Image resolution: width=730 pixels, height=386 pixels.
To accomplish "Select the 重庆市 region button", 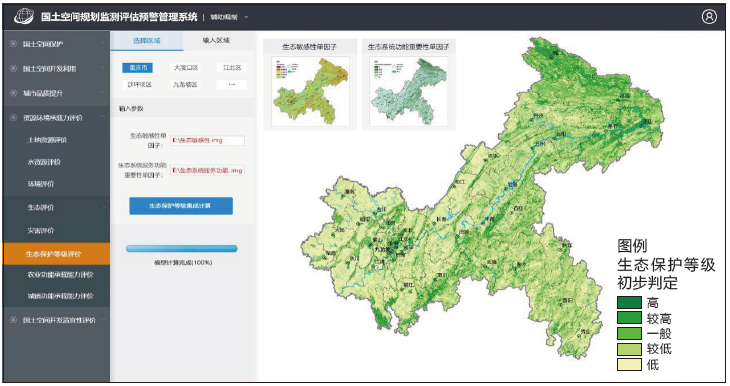I will click(137, 68).
